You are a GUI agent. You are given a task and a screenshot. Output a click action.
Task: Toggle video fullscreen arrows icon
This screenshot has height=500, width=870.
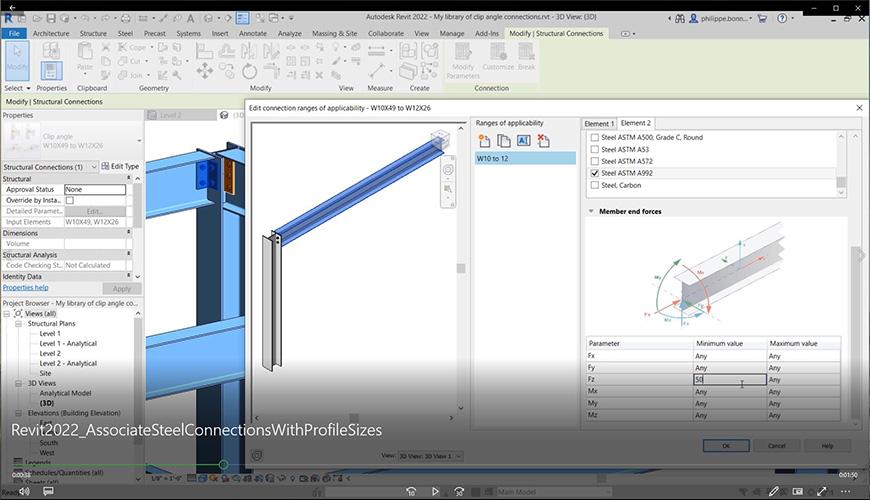point(822,491)
